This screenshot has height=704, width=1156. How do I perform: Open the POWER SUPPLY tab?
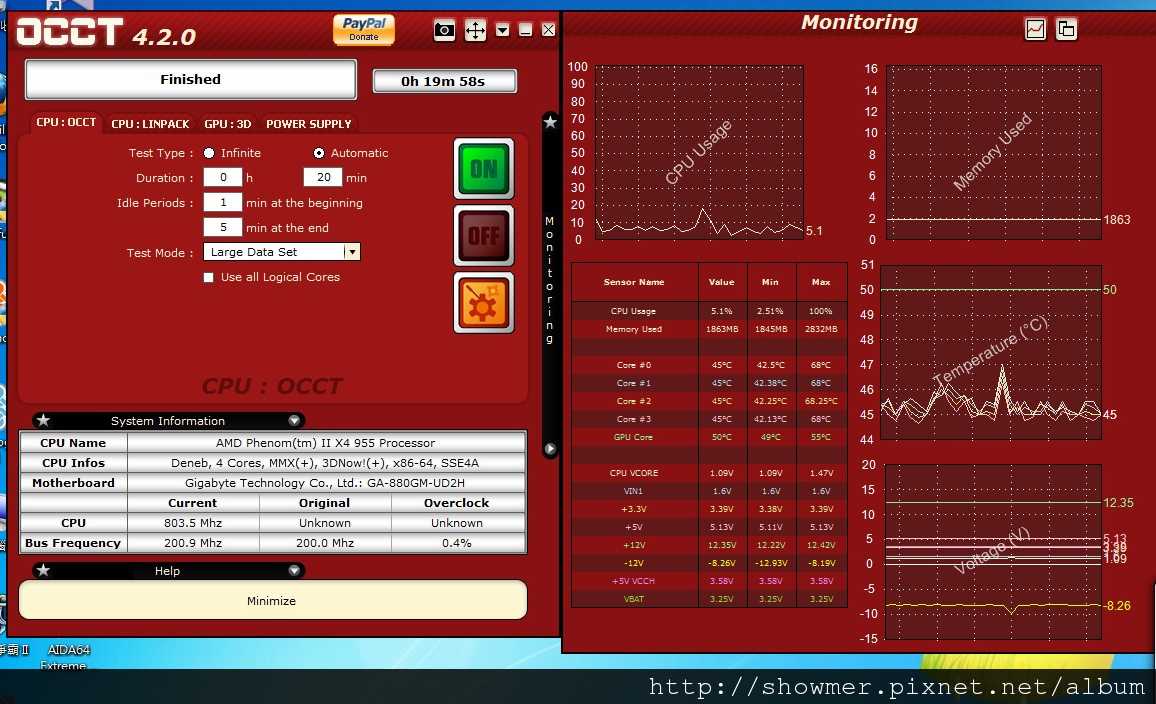pyautogui.click(x=309, y=124)
